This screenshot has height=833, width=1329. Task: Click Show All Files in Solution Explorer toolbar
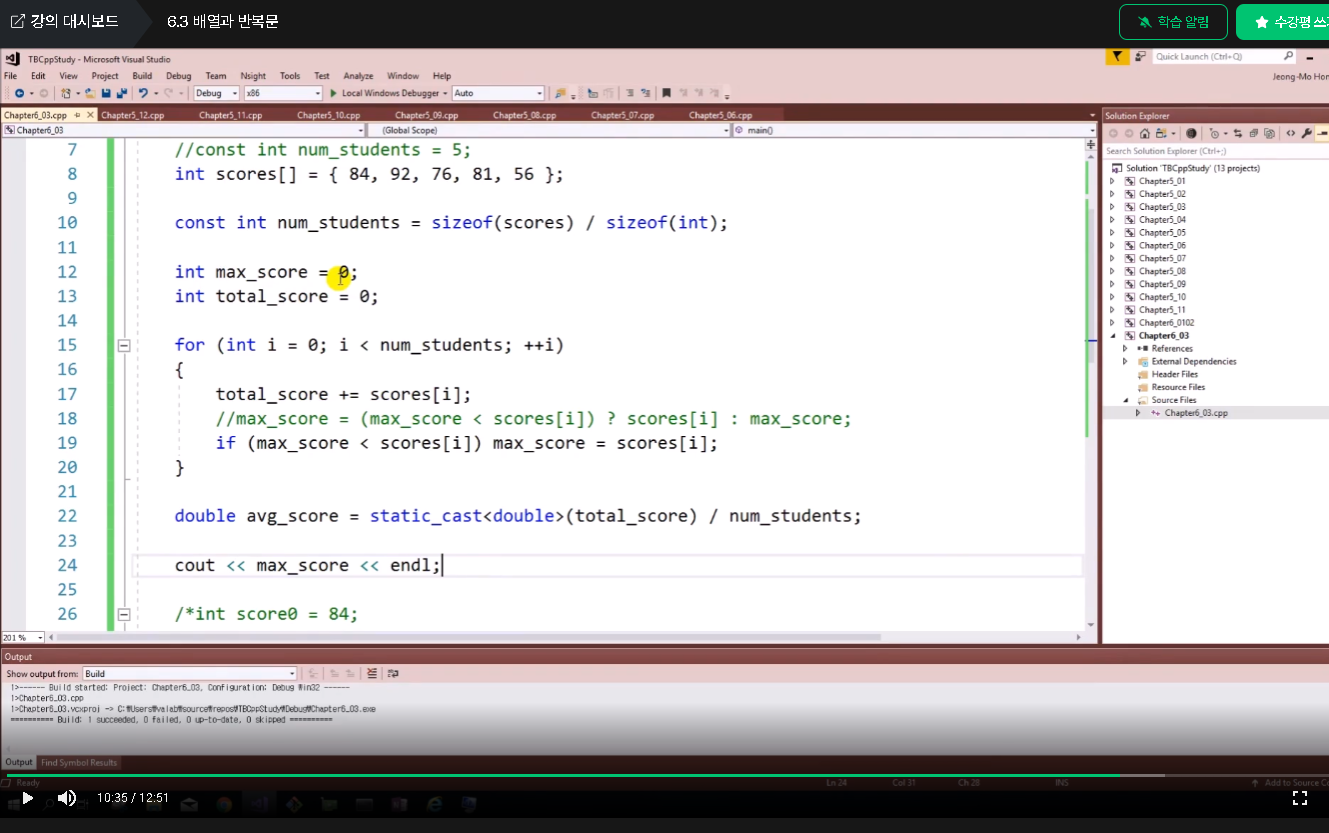click(1269, 133)
